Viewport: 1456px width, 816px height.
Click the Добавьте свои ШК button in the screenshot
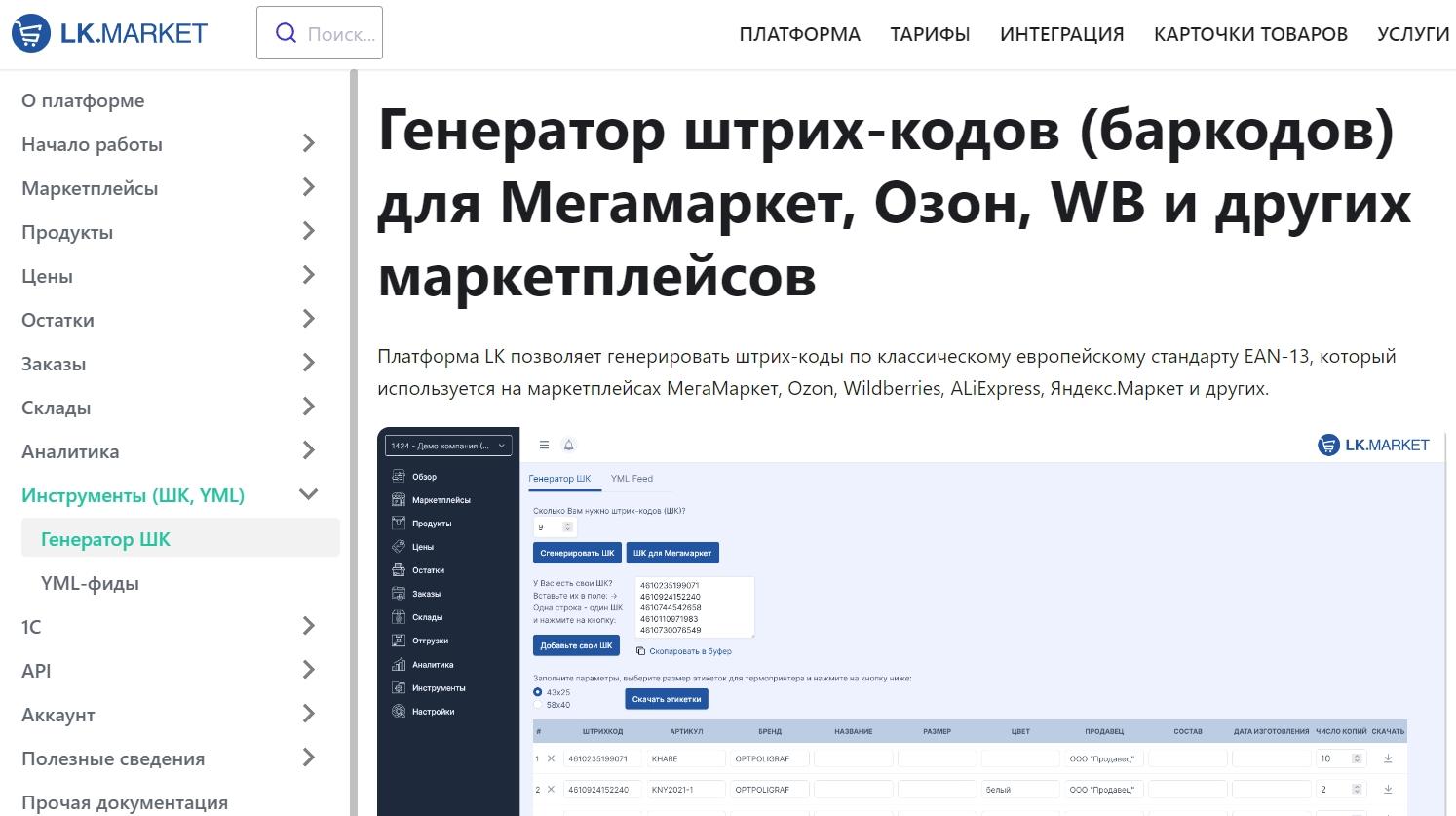(576, 645)
